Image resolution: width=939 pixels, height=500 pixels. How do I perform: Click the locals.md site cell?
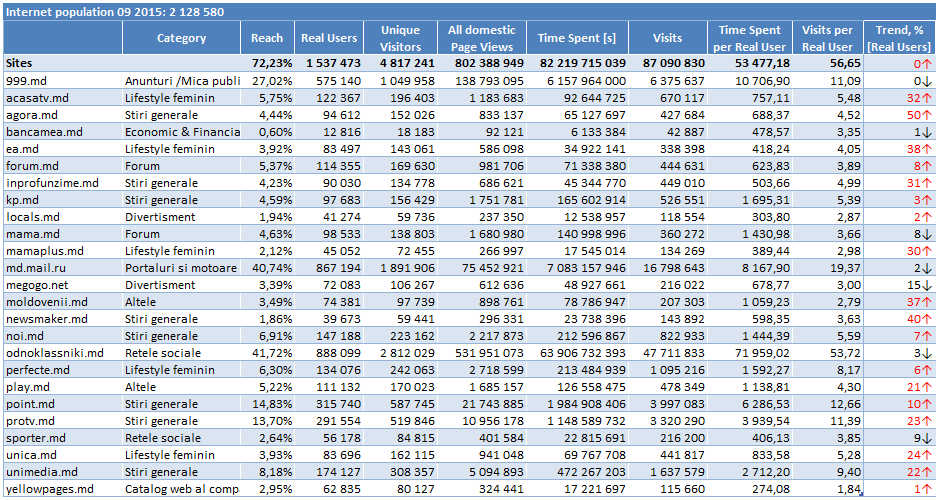coord(62,217)
